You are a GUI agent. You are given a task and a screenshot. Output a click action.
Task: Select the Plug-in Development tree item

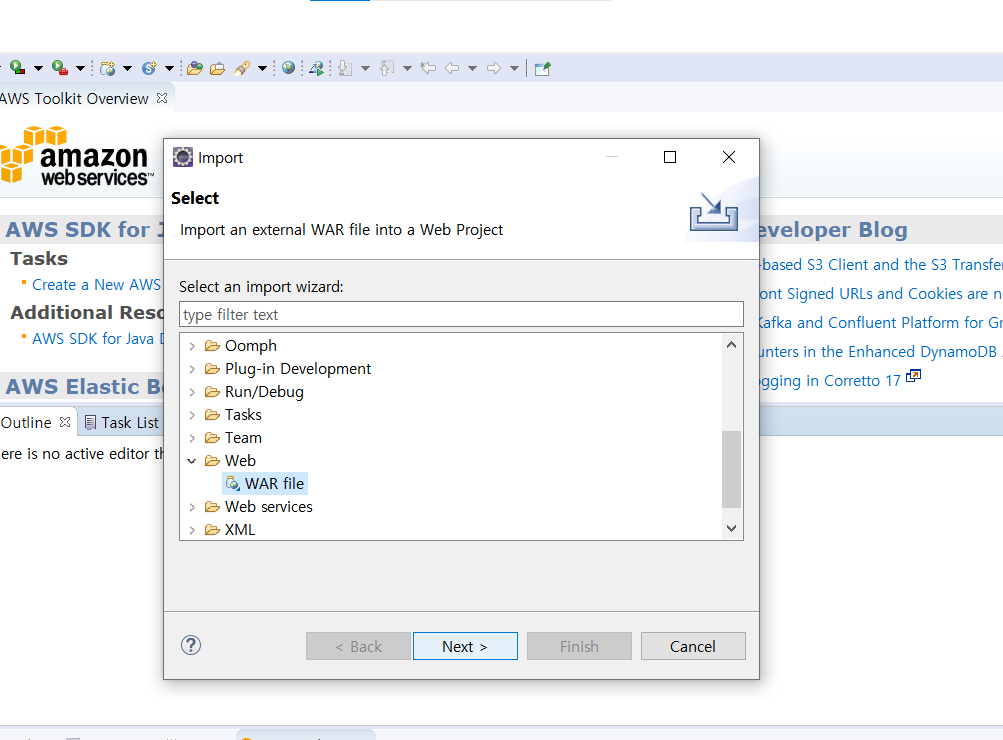[288, 369]
